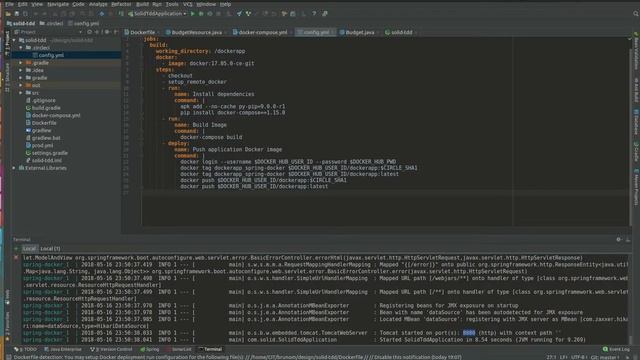
Task: Expand the .gradle folder
Action: pos(21,63)
